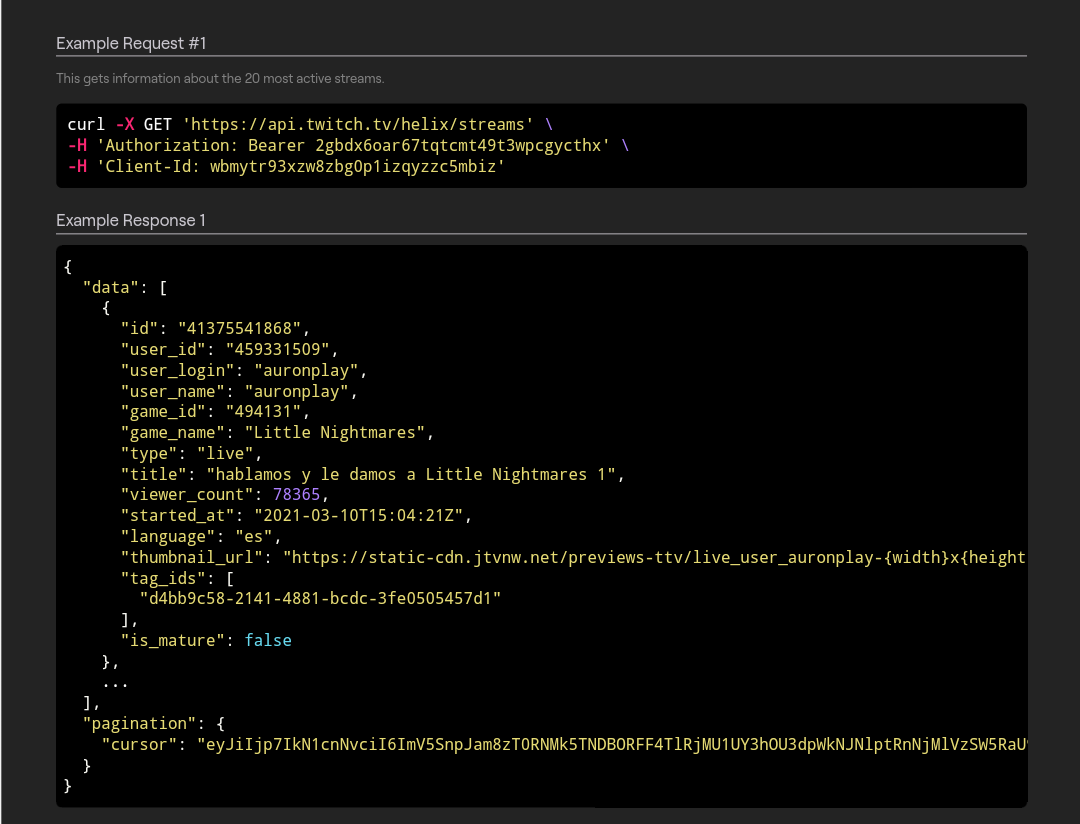Click the thumbnail_url static-cdn link text
This screenshot has height=824, width=1080.
click(654, 557)
